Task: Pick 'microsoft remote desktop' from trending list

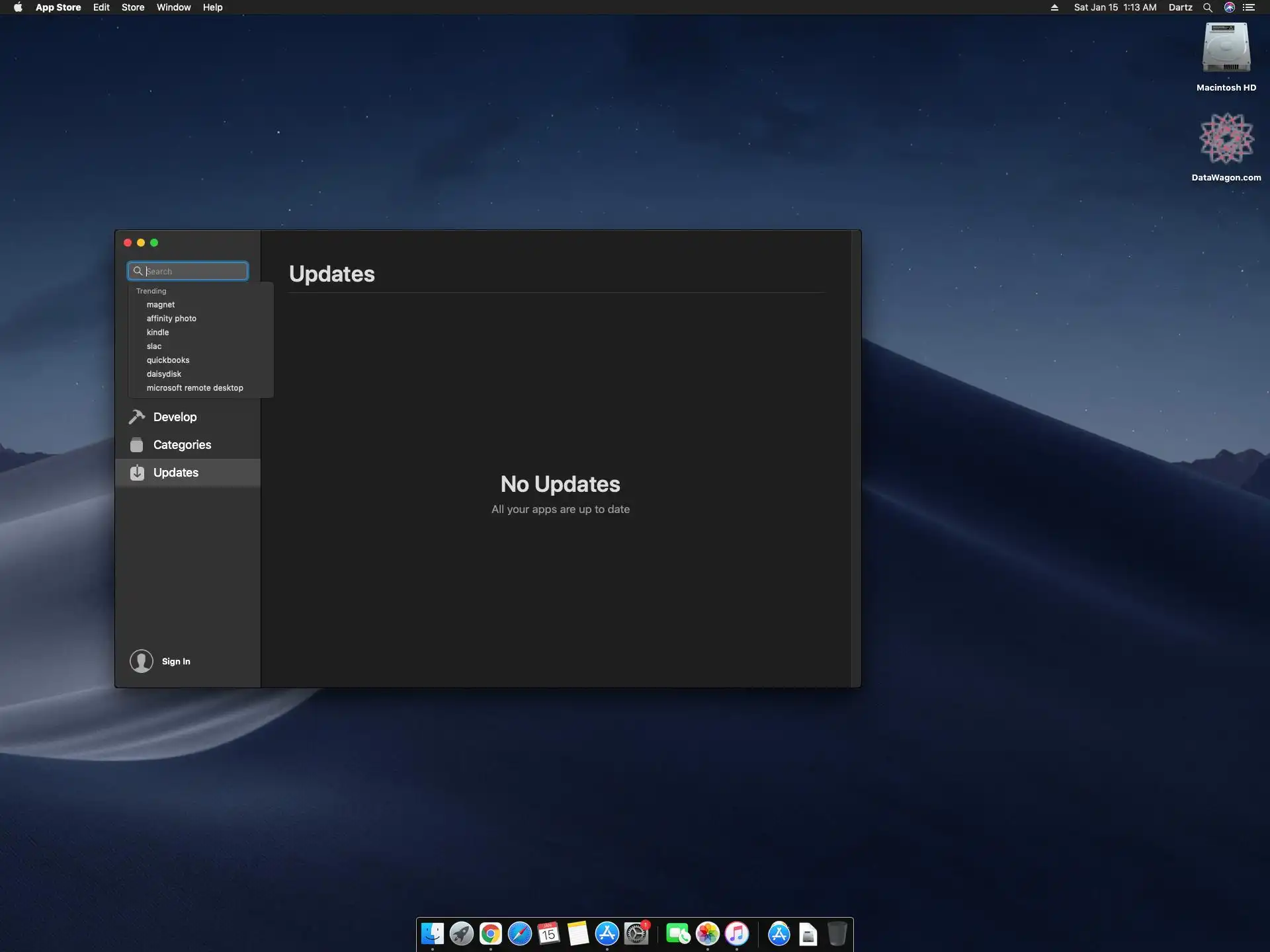Action: (194, 388)
